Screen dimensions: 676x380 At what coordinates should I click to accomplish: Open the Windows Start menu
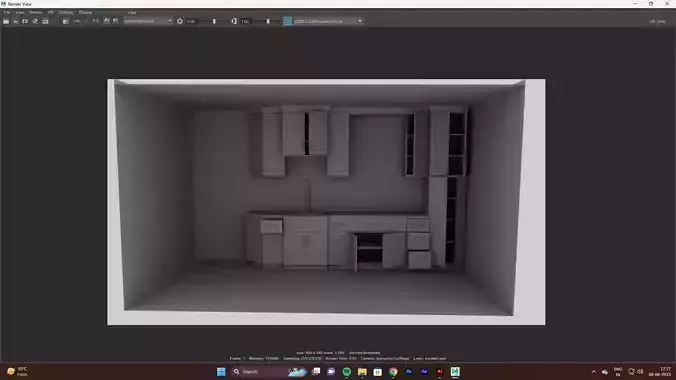(221, 371)
